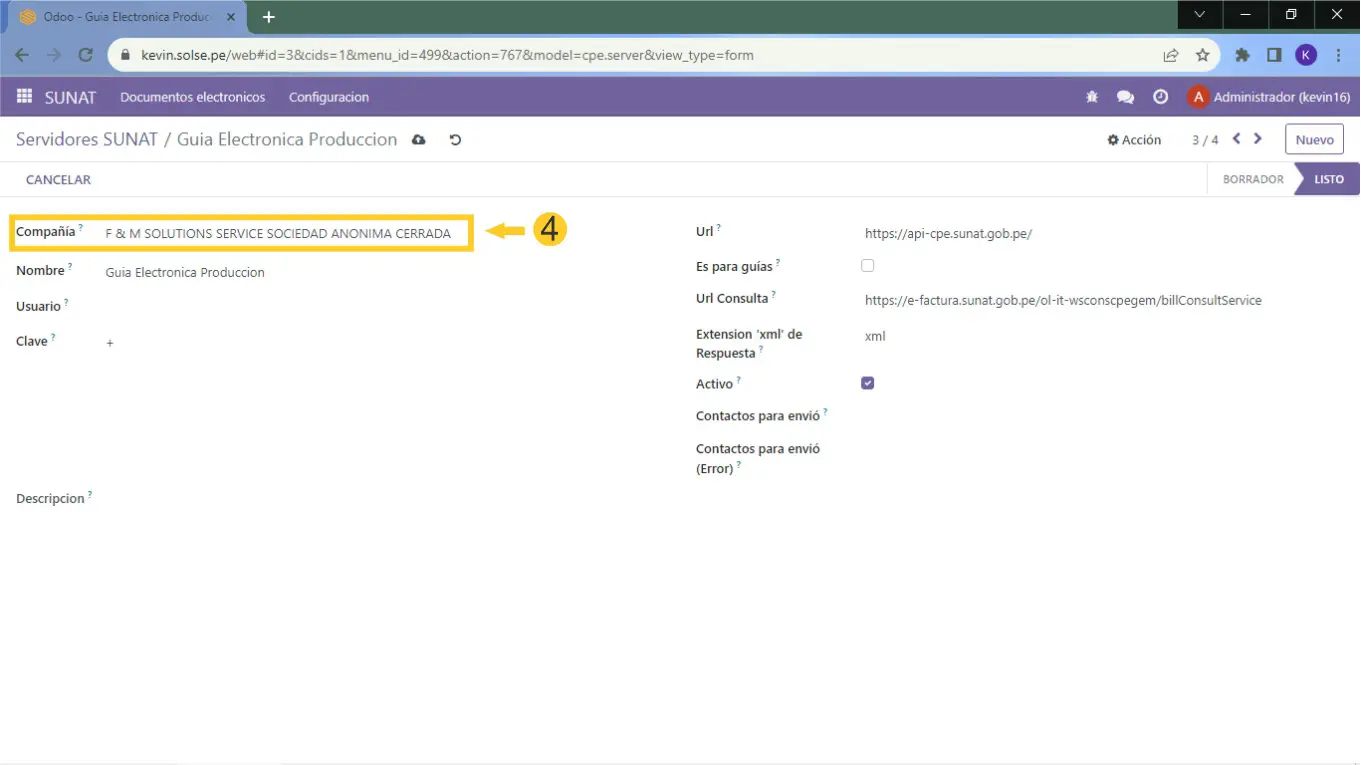Go to previous record arrow
The width and height of the screenshot is (1361, 765).
[x=1237, y=139]
